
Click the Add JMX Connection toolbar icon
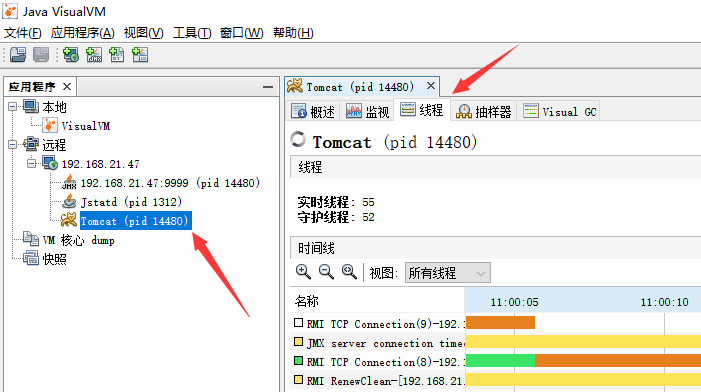click(x=94, y=55)
